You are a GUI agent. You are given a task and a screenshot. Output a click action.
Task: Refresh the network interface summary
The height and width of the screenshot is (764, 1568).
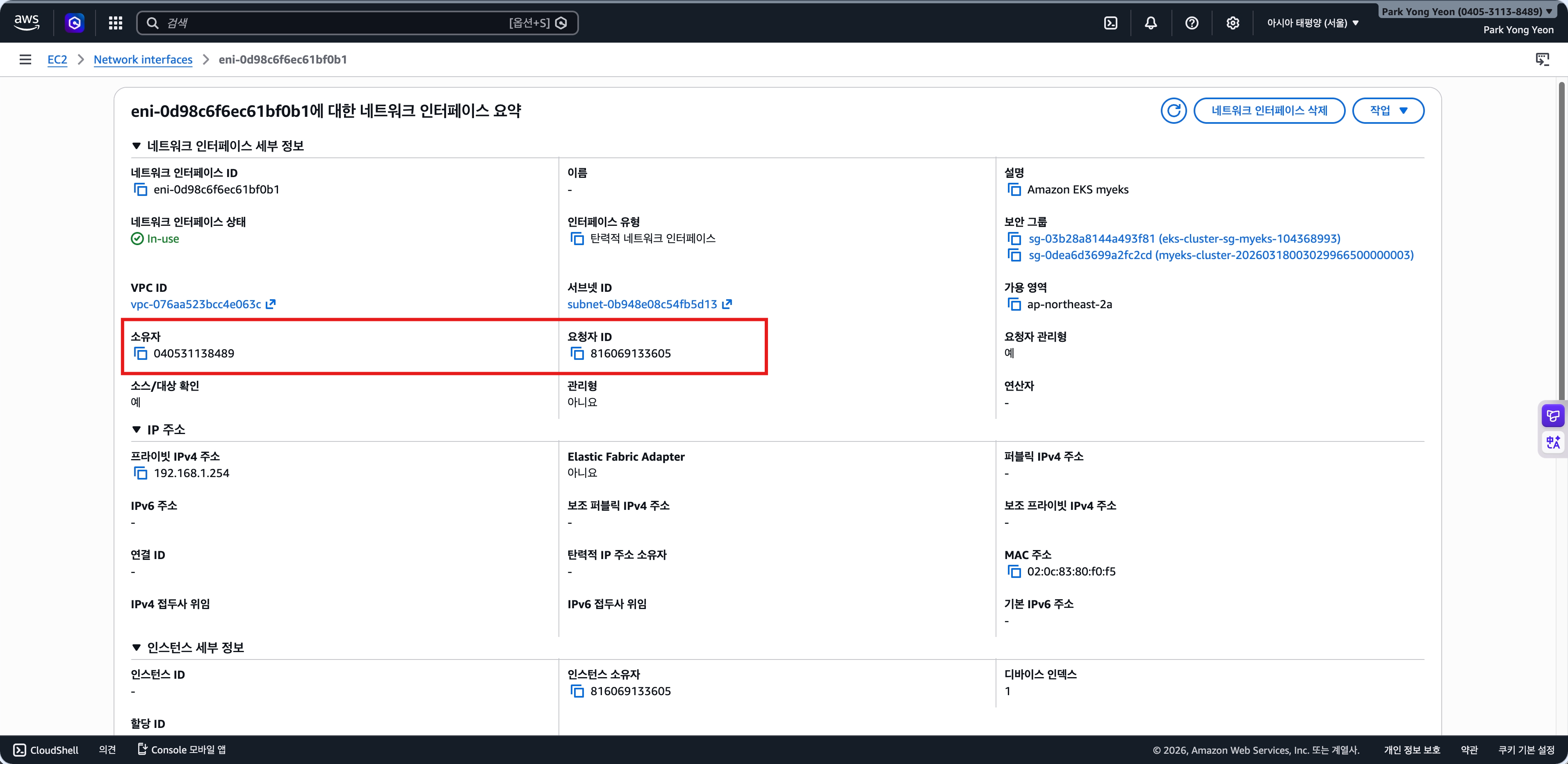[x=1174, y=110]
